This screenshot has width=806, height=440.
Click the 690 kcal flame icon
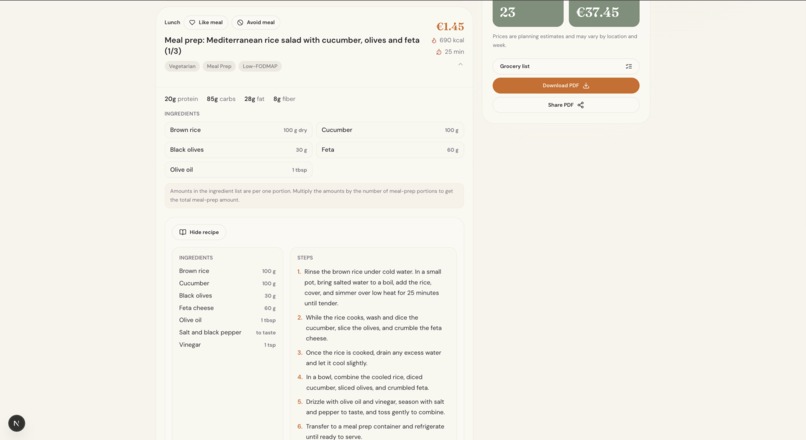(434, 40)
